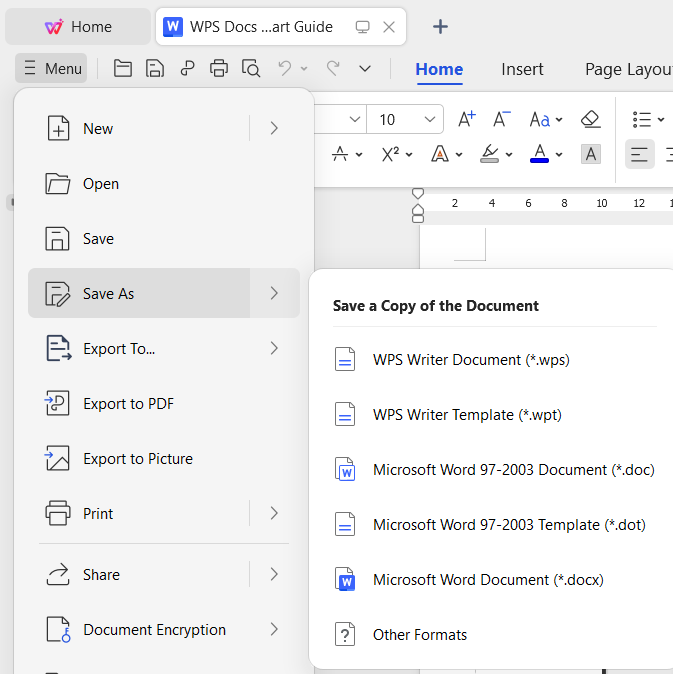Choose Print from the menu
Screen dimensions: 673x674
pos(138,513)
